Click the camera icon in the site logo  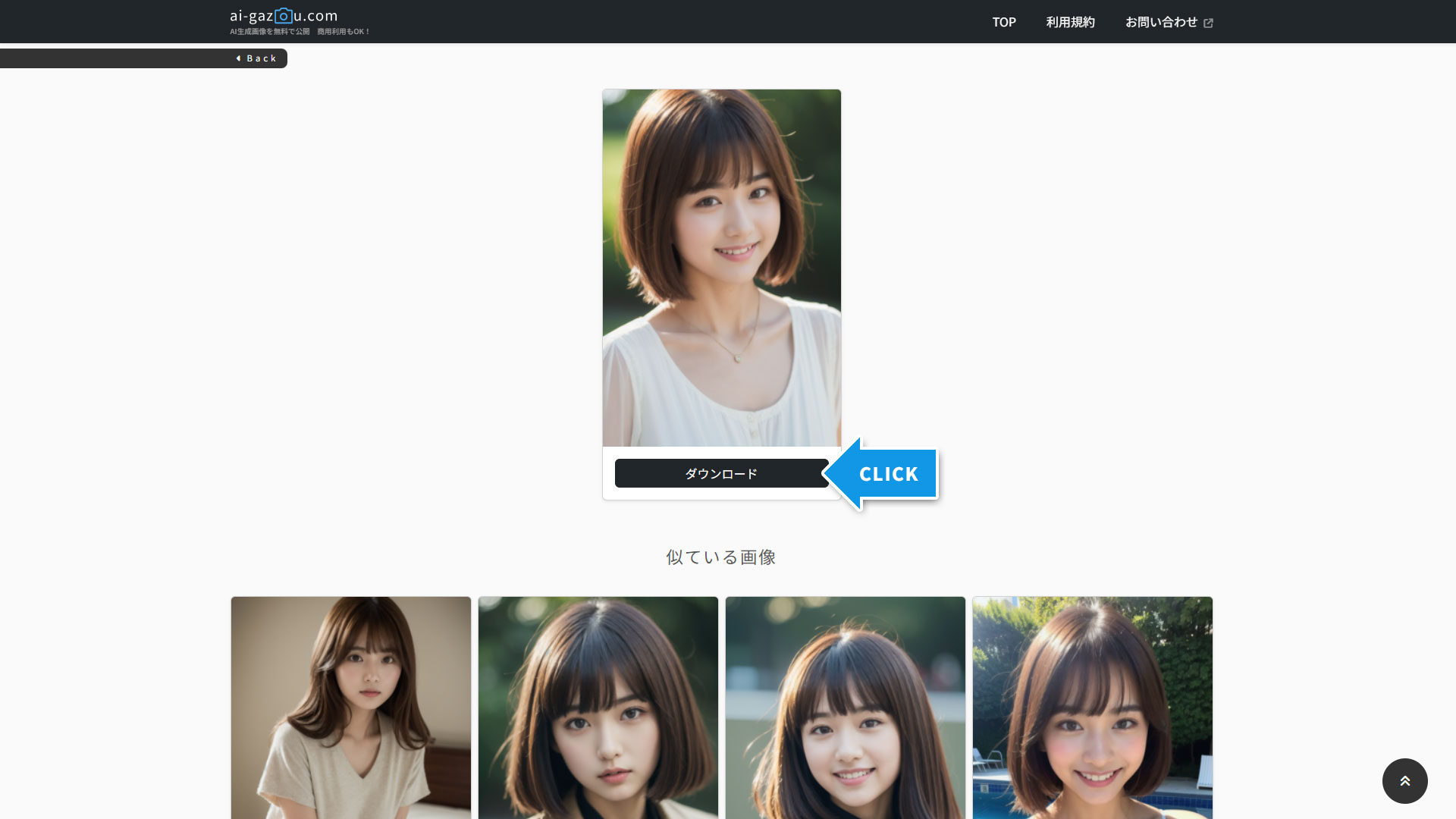tap(283, 15)
